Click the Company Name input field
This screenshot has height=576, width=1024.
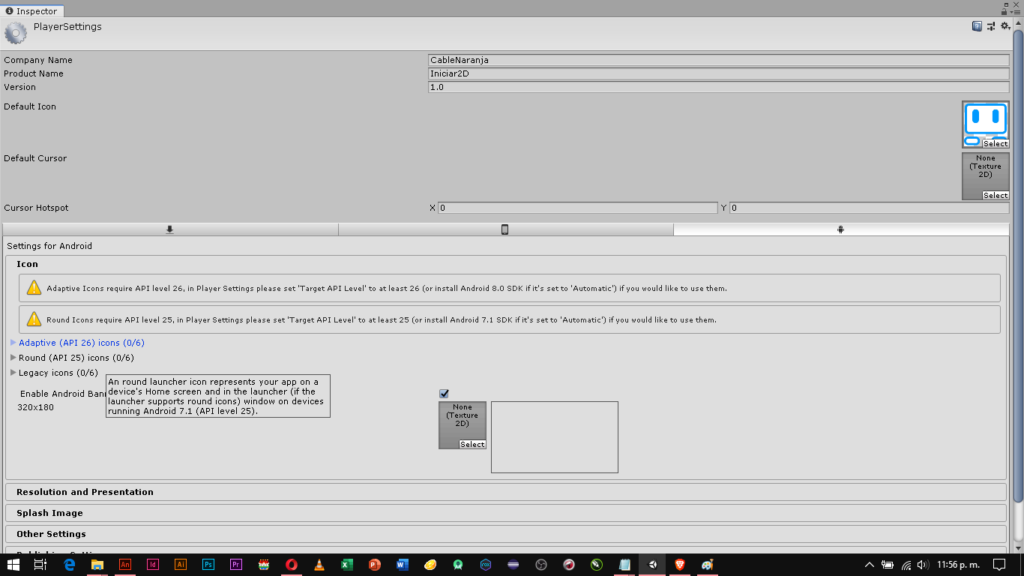click(x=717, y=60)
